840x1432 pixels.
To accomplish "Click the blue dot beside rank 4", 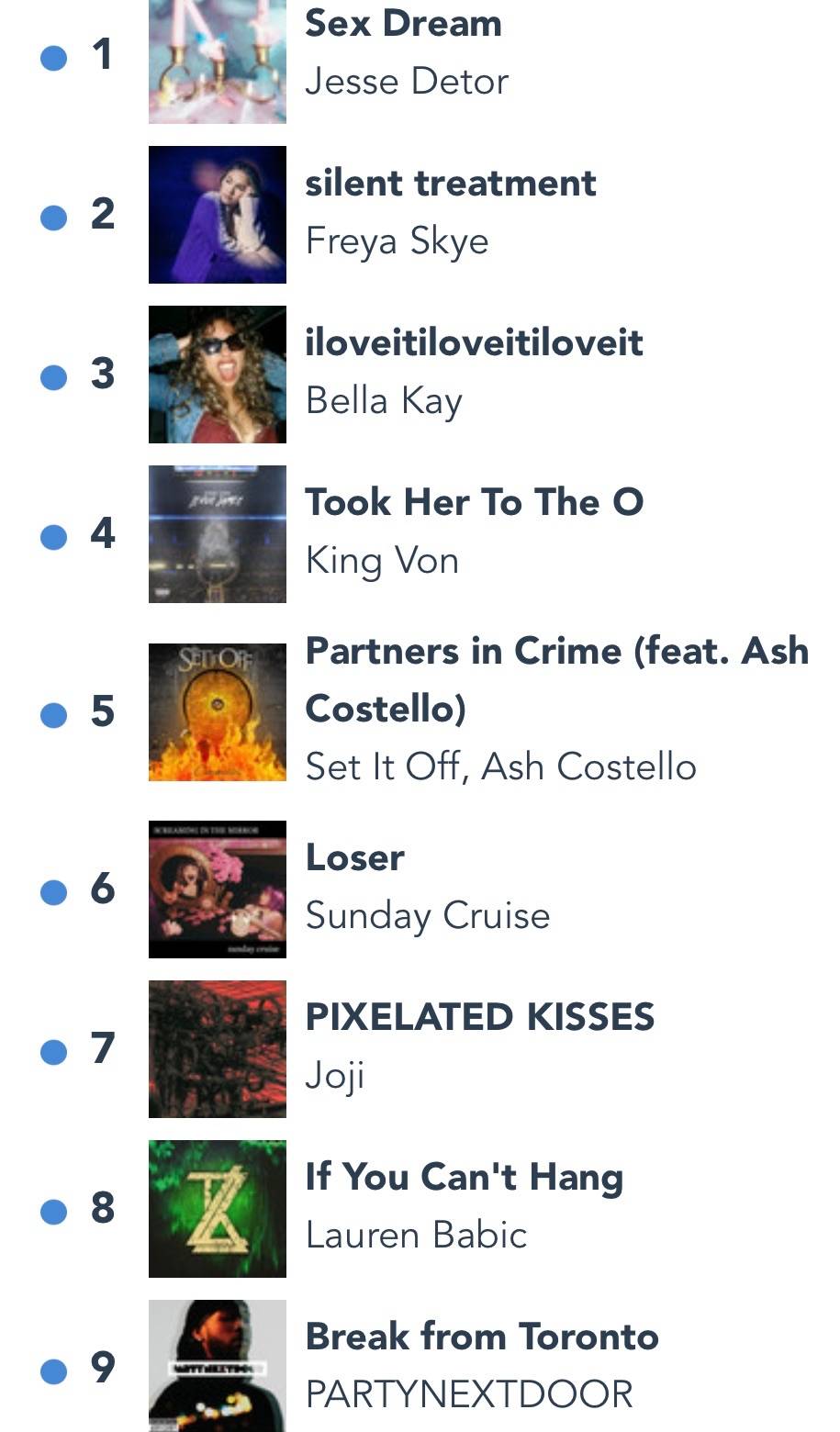I will pyautogui.click(x=54, y=536).
